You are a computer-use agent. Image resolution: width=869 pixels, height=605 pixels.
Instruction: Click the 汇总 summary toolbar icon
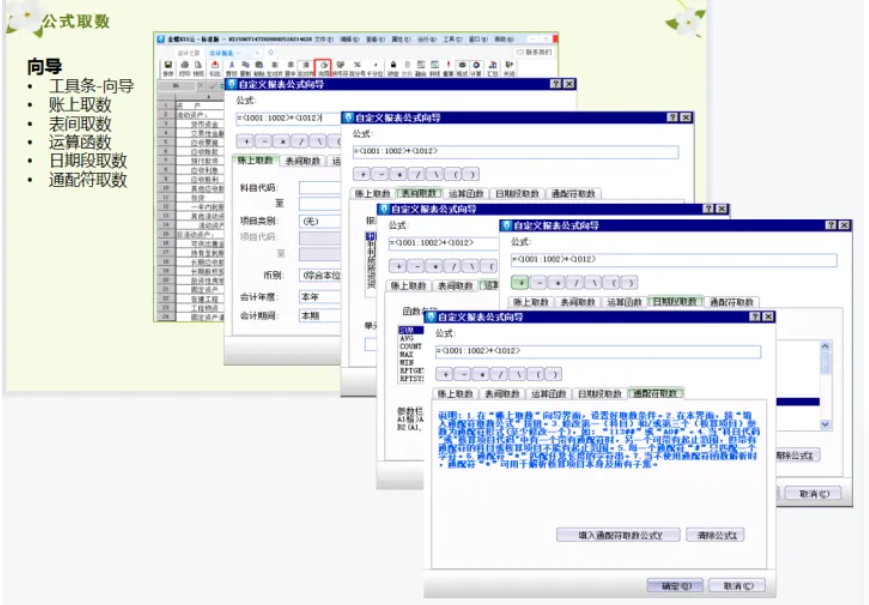click(x=492, y=69)
